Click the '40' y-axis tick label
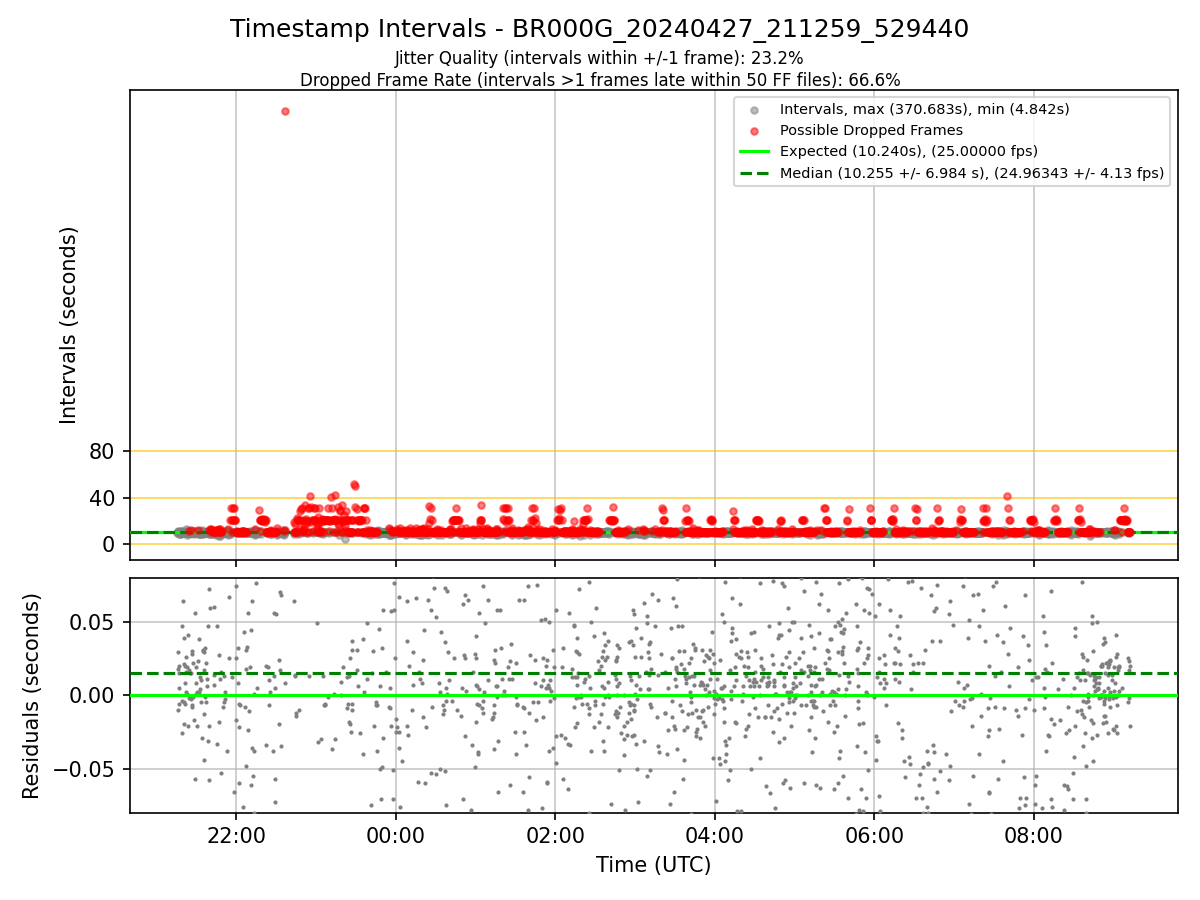This screenshot has height=900, width=1200. [x=103, y=498]
